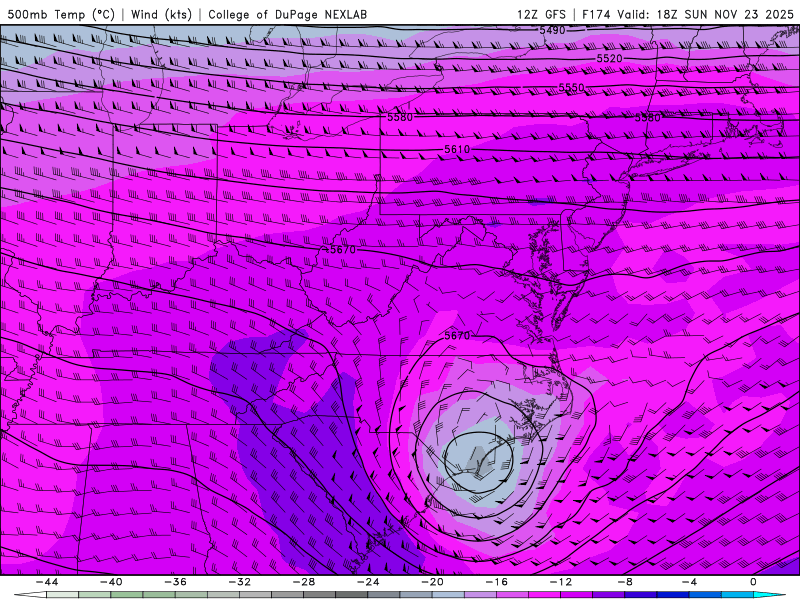
Task: Click the -24 color scale label
Action: point(368,582)
